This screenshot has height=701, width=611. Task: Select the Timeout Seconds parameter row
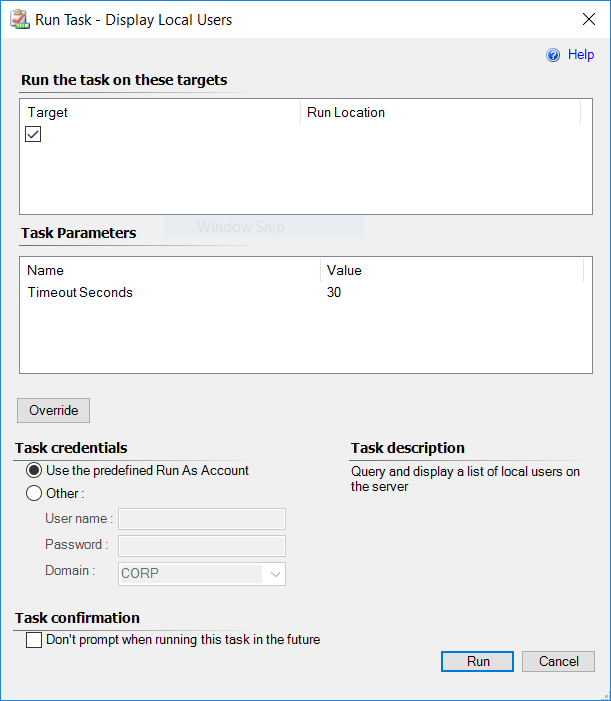click(306, 292)
